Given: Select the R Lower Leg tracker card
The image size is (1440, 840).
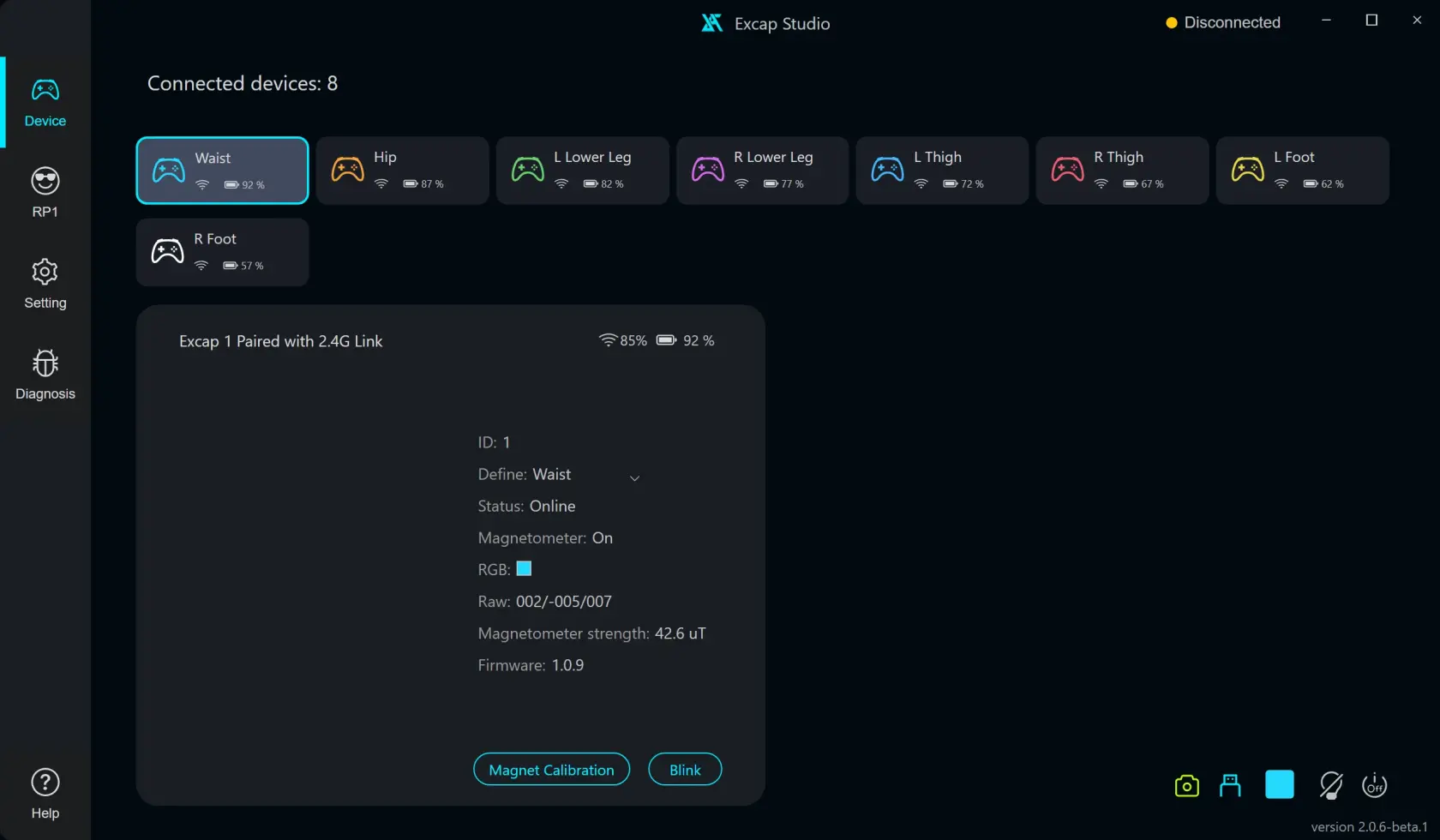Looking at the screenshot, I should pos(762,171).
